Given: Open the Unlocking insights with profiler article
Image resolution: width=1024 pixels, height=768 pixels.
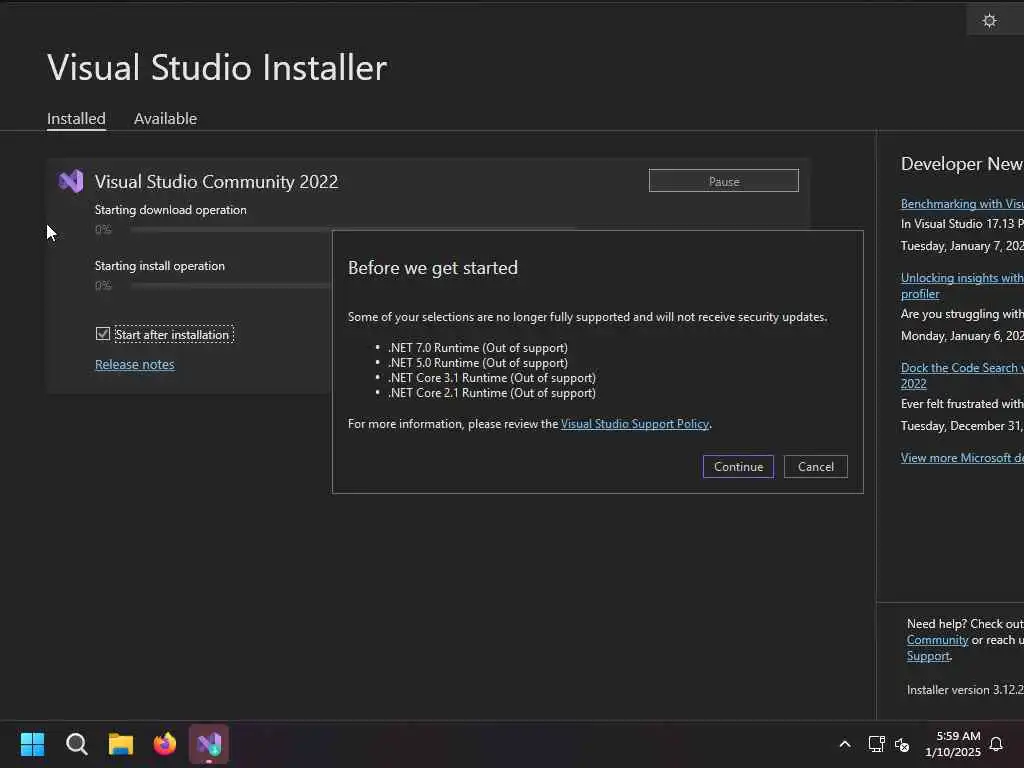Looking at the screenshot, I should click(x=962, y=285).
